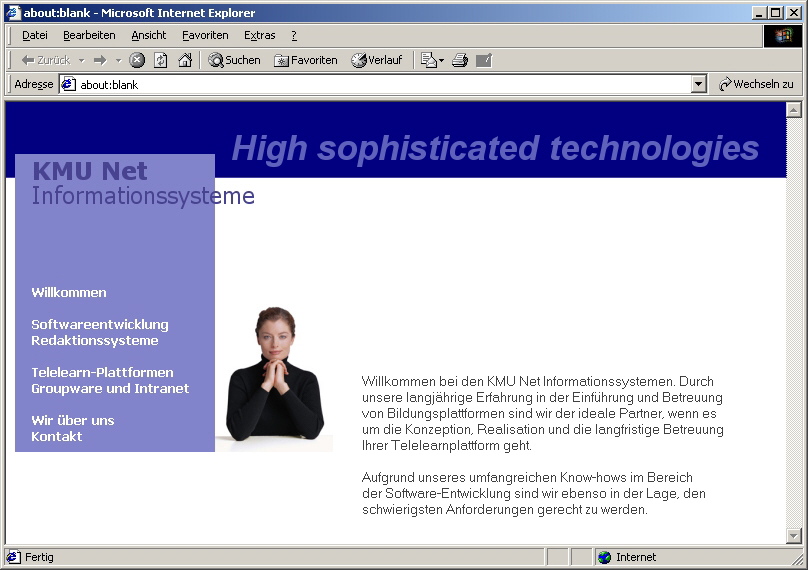This screenshot has width=808, height=570.
Task: Click the address bar containing about:blank
Action: pyautogui.click(x=382, y=85)
